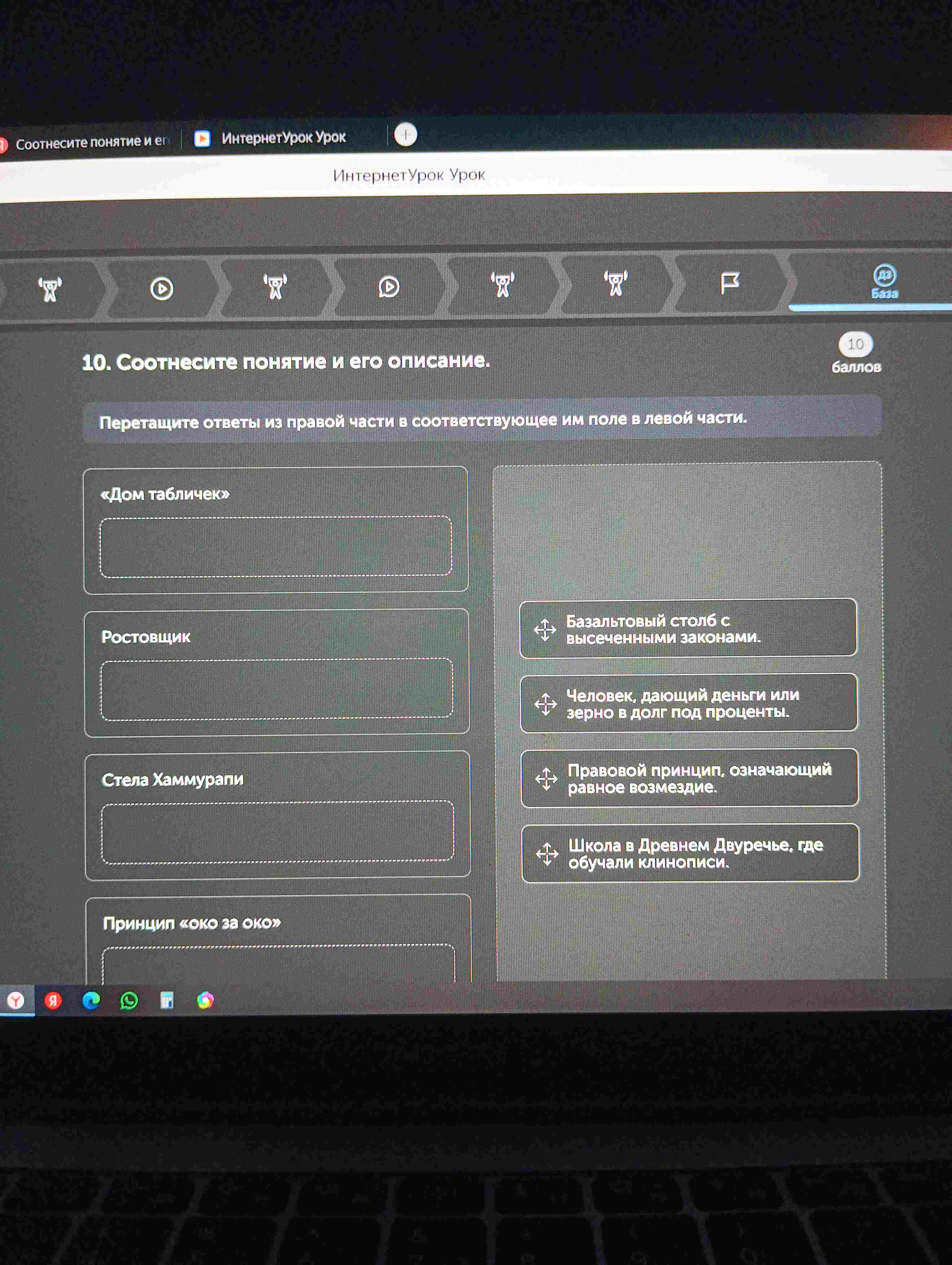Open Microsoft Edge from the taskbar

click(91, 1001)
